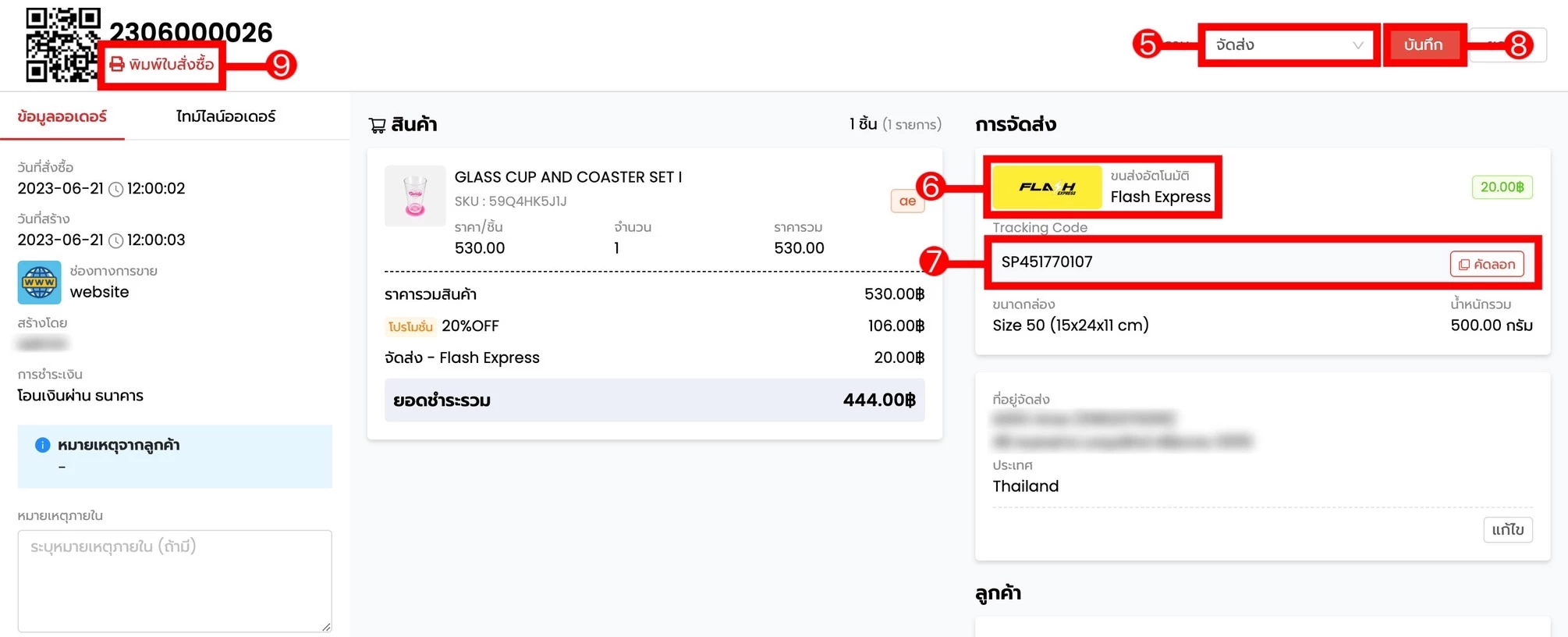Click the printer icon for พิมพ์ใบสั่งซื้อ
The image size is (1568, 637).
pyautogui.click(x=117, y=64)
